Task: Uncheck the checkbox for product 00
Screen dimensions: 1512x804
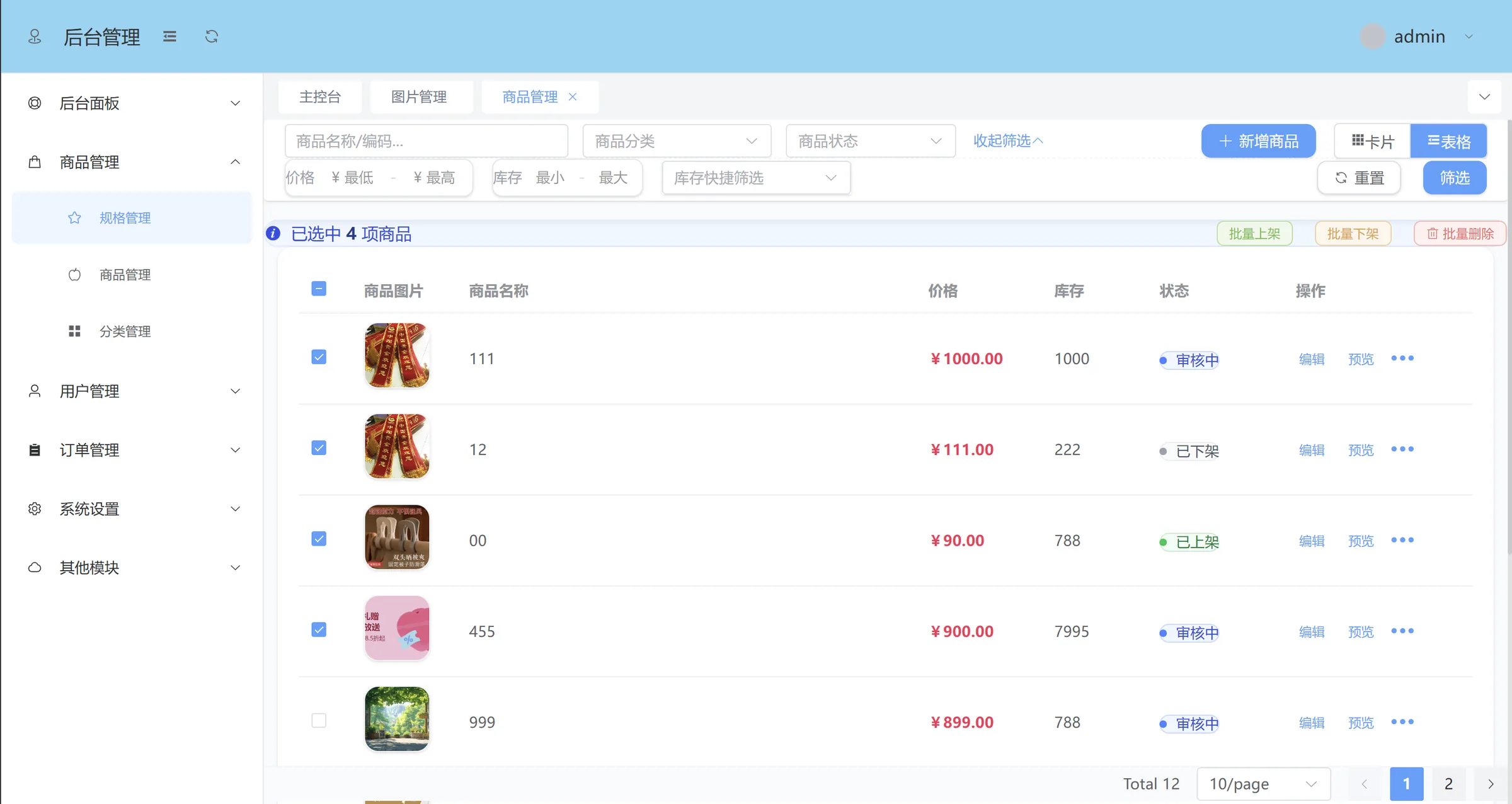Action: (319, 538)
